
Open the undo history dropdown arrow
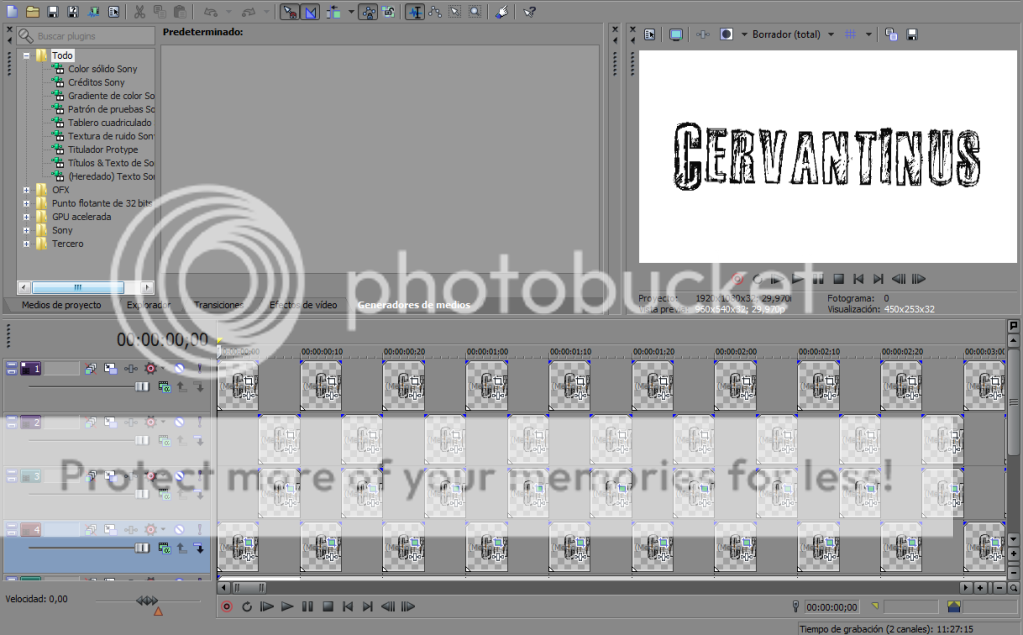[x=228, y=12]
